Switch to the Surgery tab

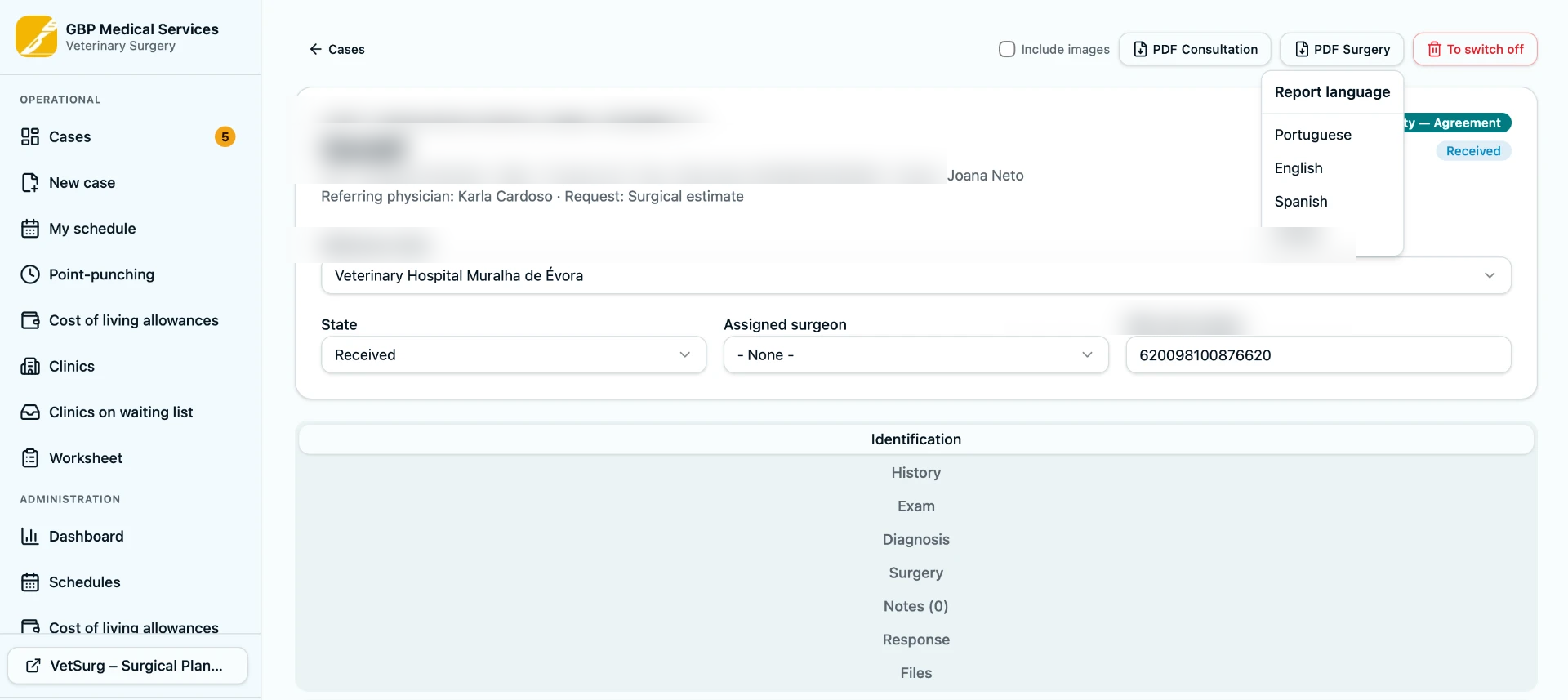(x=915, y=573)
